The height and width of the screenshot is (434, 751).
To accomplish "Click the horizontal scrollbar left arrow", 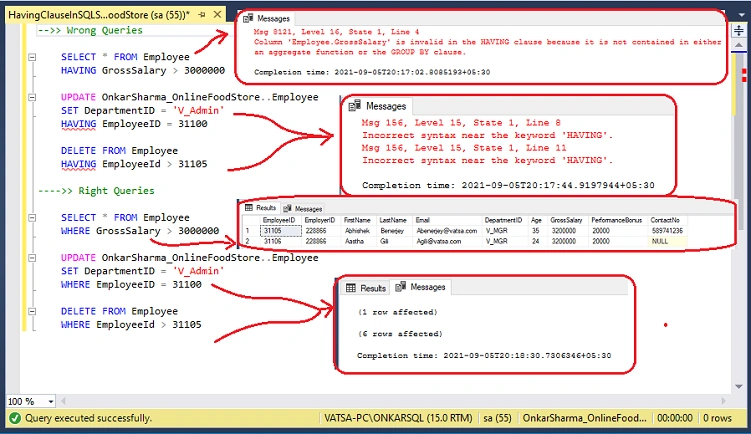I will pyautogui.click(x=63, y=401).
